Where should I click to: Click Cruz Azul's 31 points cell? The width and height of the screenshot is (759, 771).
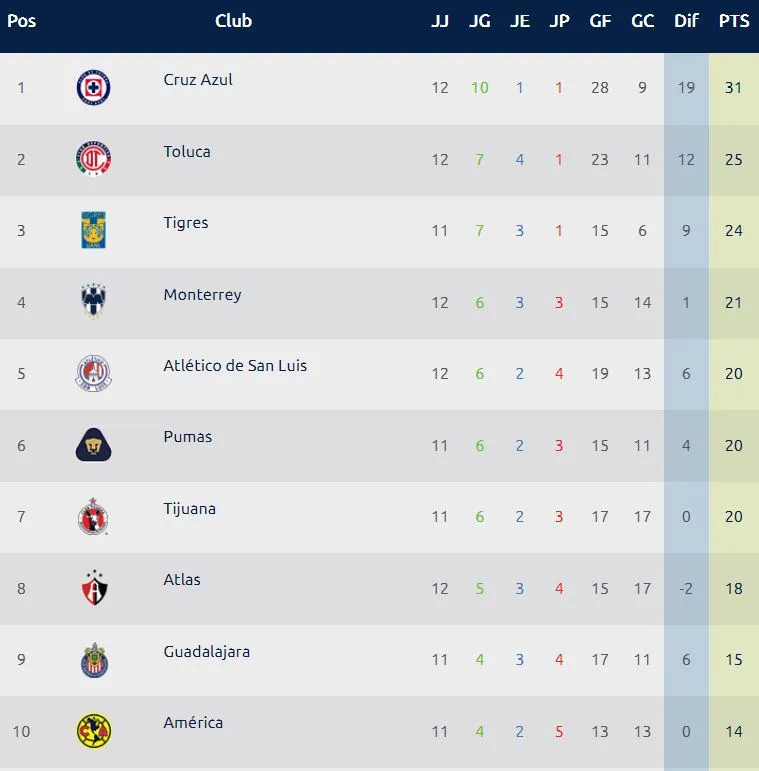tap(734, 88)
